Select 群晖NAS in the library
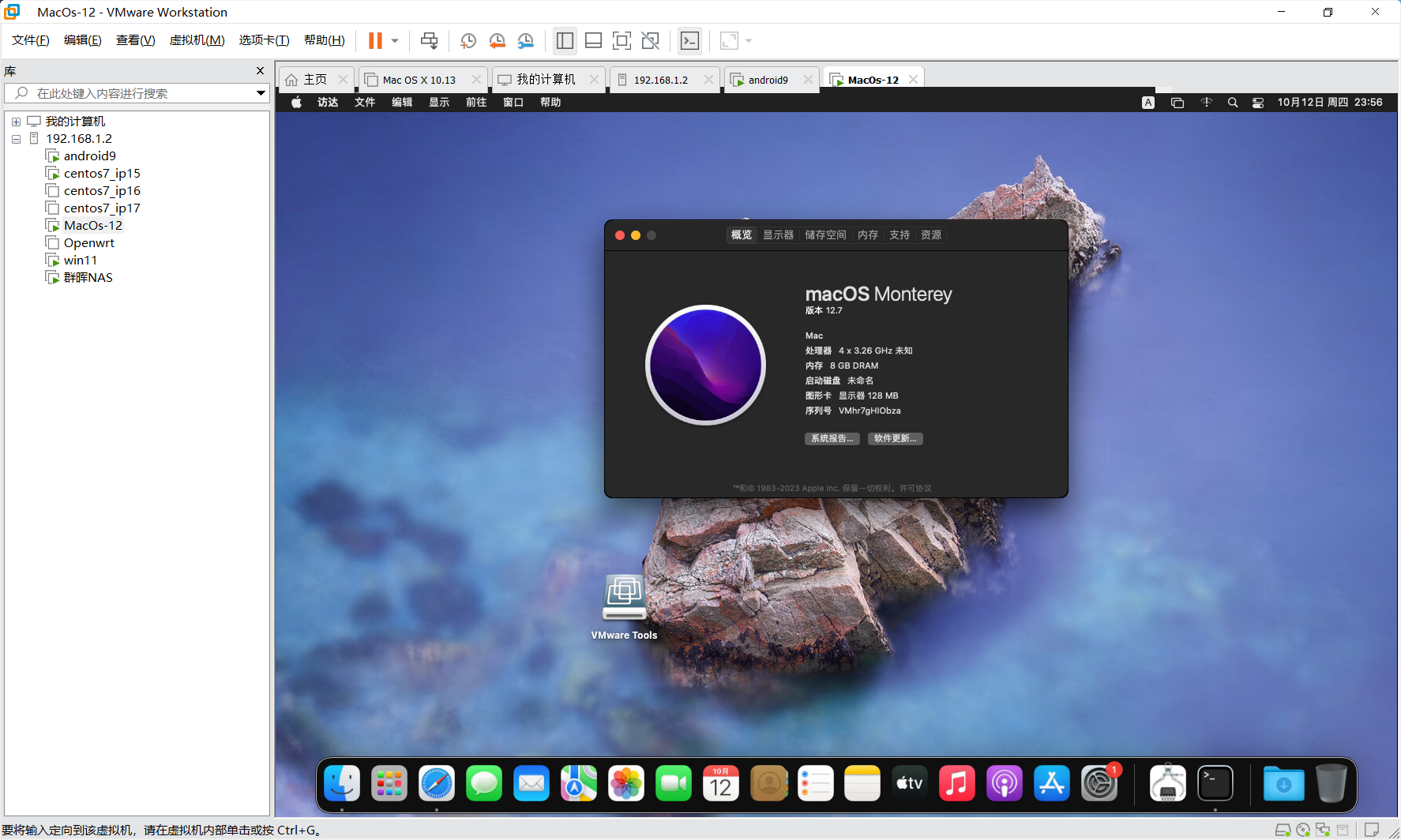Image resolution: width=1401 pixels, height=840 pixels. pyautogui.click(x=88, y=278)
